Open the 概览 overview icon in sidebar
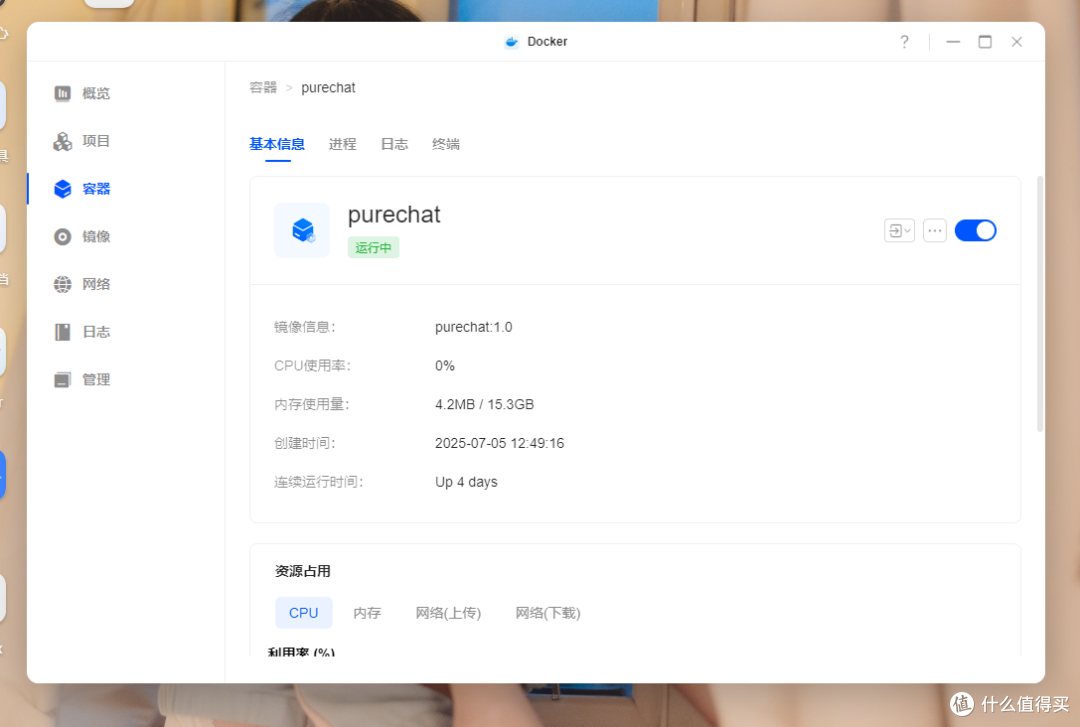1080x727 pixels. [x=62, y=93]
